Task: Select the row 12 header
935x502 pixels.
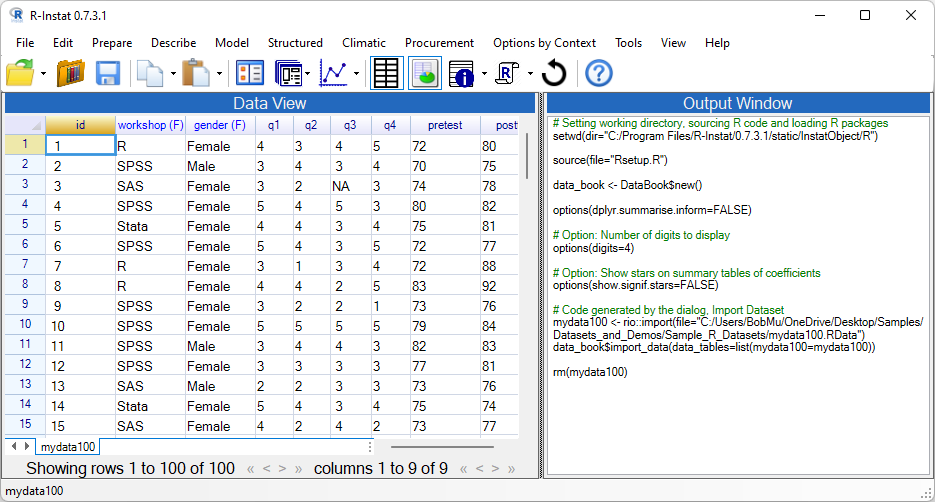Action: pyautogui.click(x=25, y=364)
